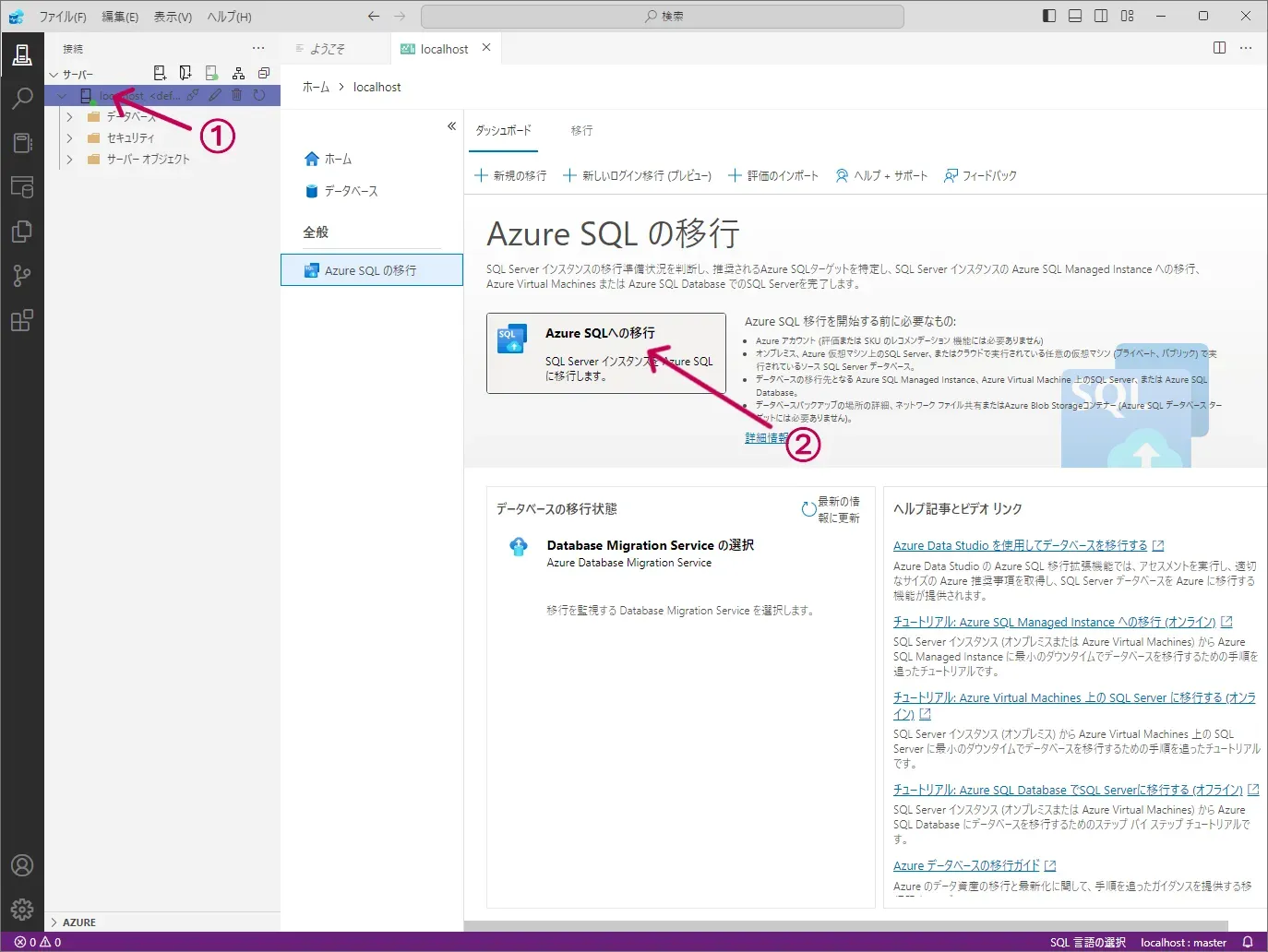Open the Notebooks view in the activity bar
This screenshot has width=1268, height=952.
(22, 143)
